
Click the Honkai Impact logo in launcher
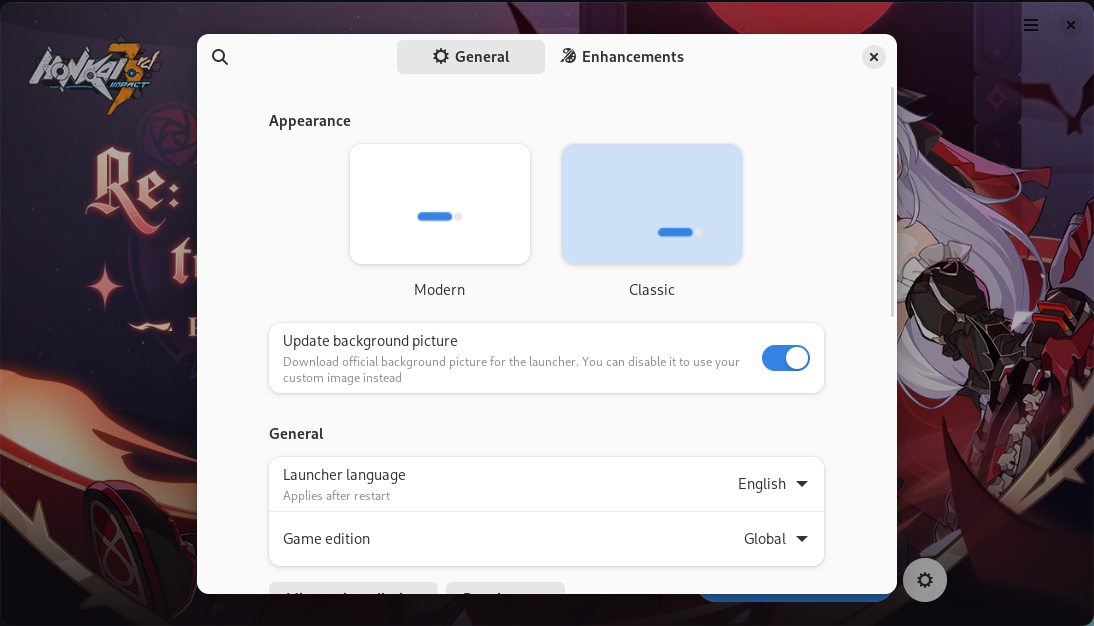[95, 75]
